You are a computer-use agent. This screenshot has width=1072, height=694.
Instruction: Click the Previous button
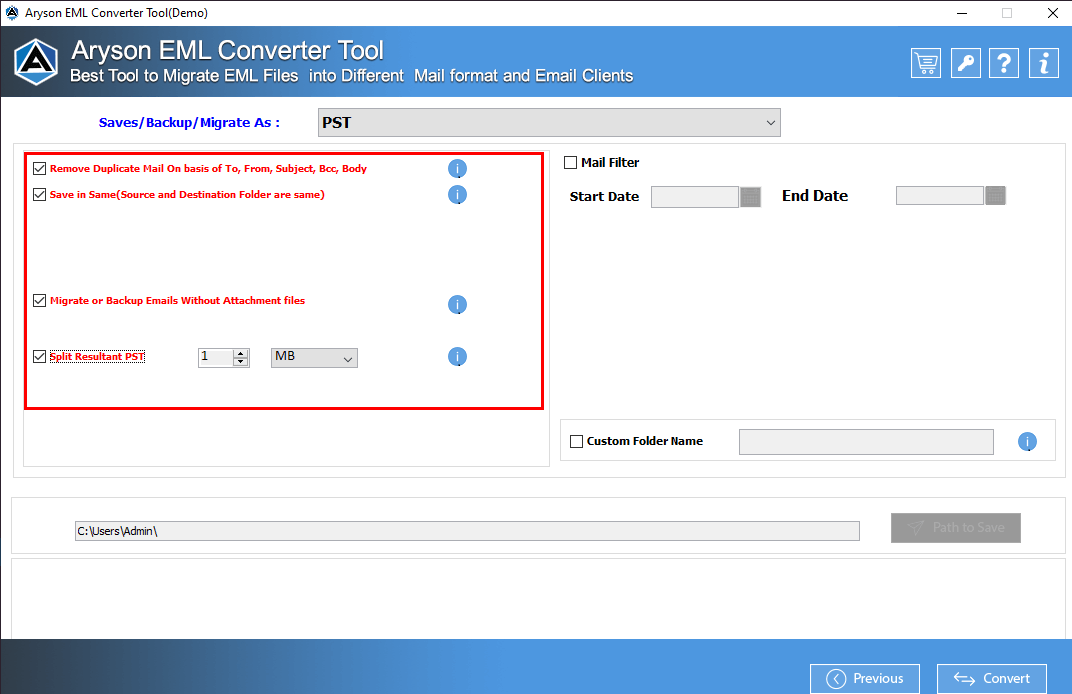(865, 678)
